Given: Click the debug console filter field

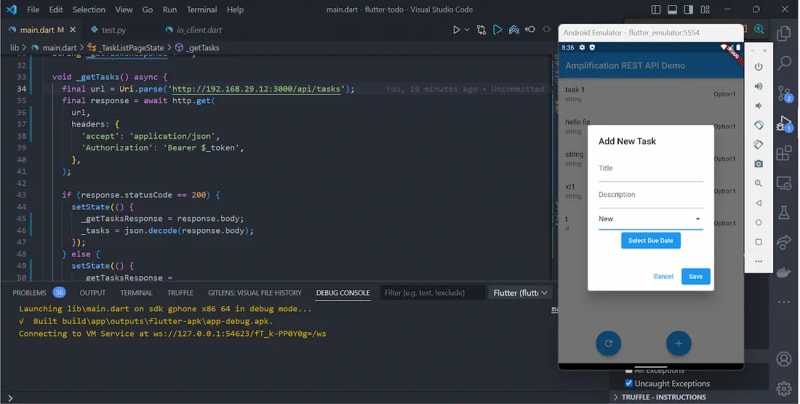Looking at the screenshot, I should pos(433,293).
